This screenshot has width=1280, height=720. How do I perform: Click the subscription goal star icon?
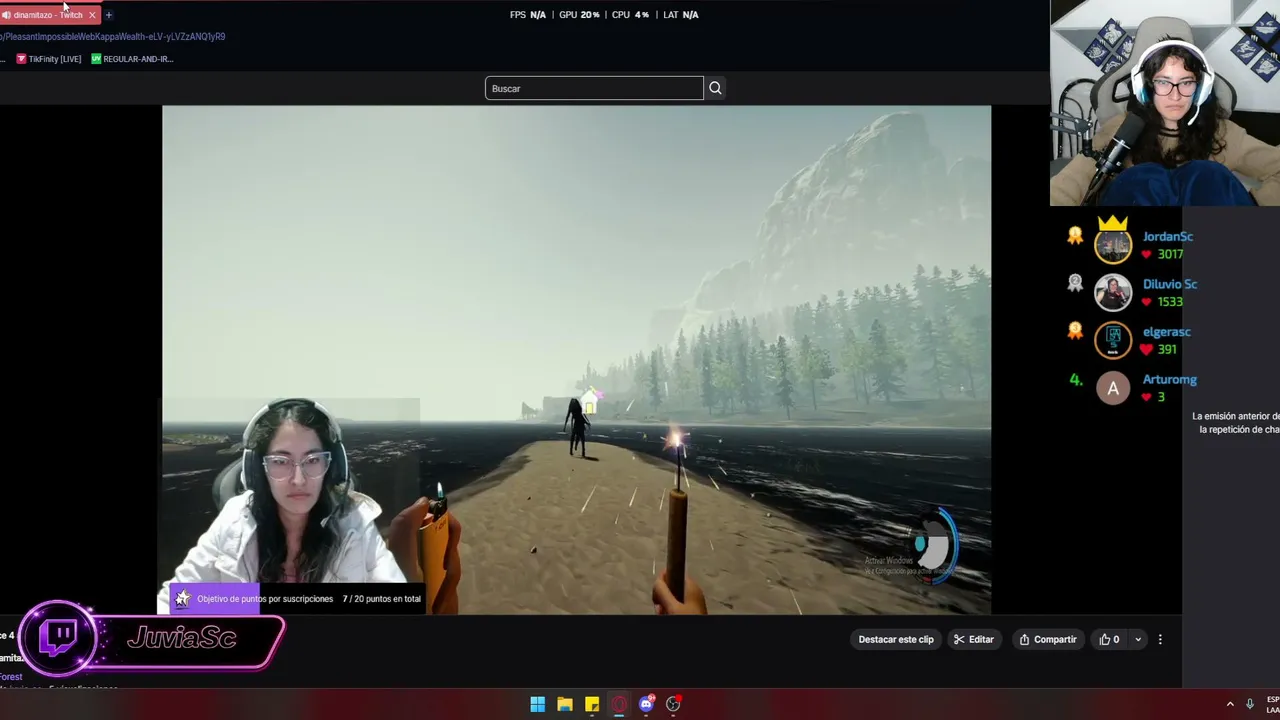pos(183,598)
